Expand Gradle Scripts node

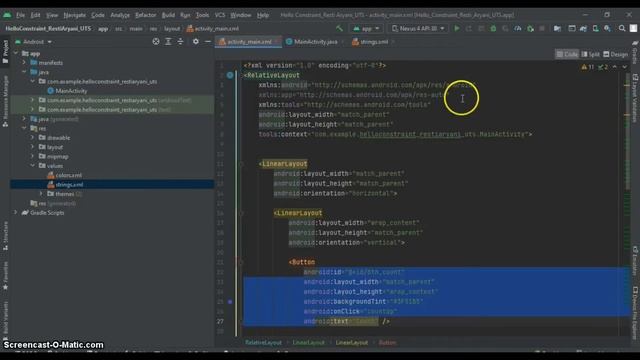(16, 213)
